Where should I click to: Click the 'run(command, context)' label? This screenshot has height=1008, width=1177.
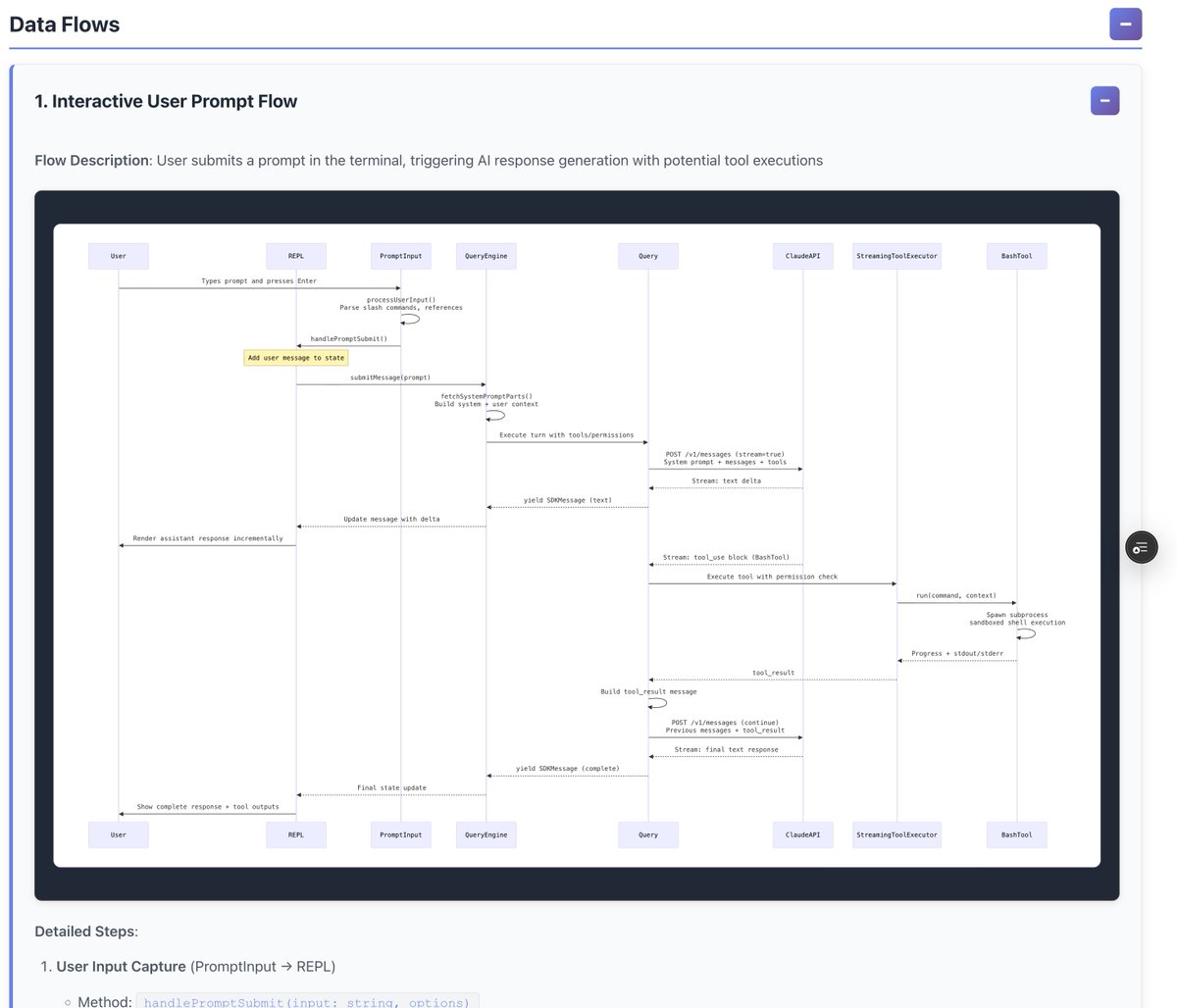coord(956,595)
